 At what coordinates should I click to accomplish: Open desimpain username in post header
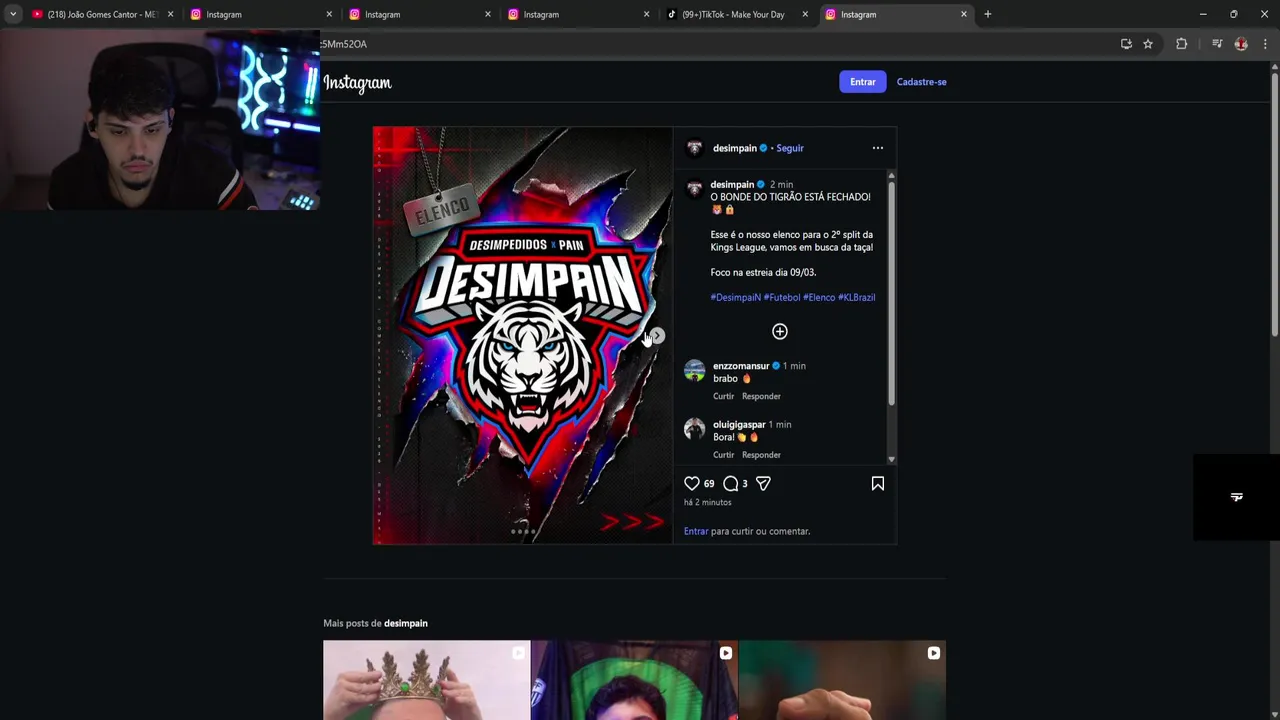(735, 148)
